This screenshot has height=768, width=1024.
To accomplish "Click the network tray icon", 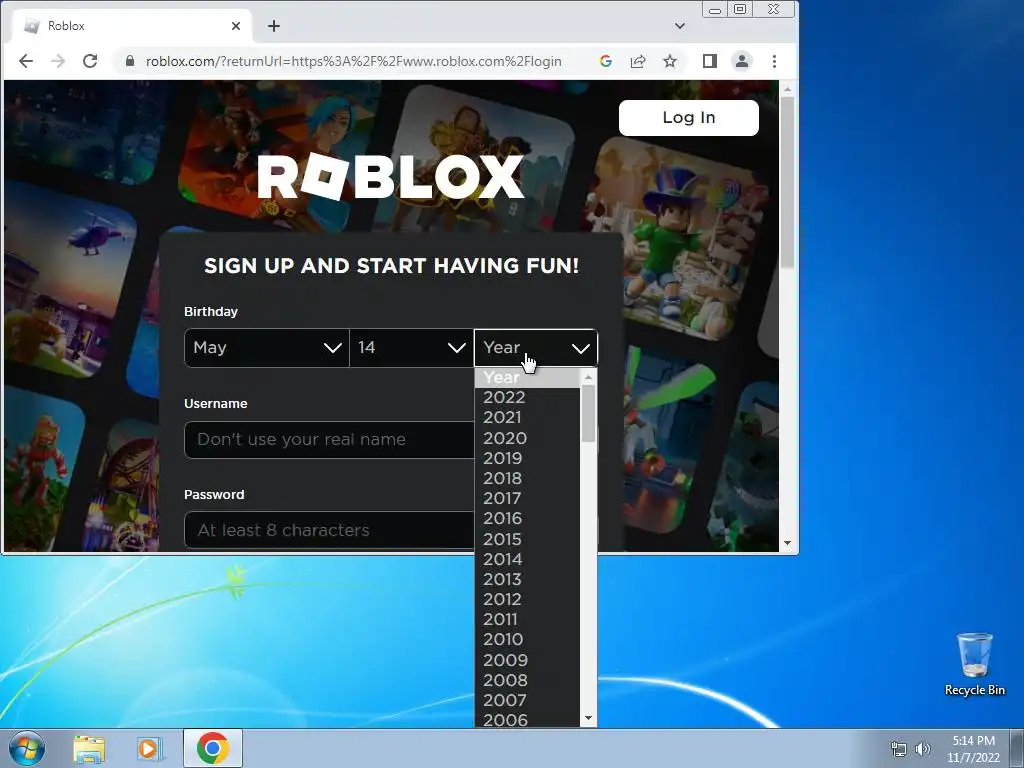I will click(x=899, y=749).
